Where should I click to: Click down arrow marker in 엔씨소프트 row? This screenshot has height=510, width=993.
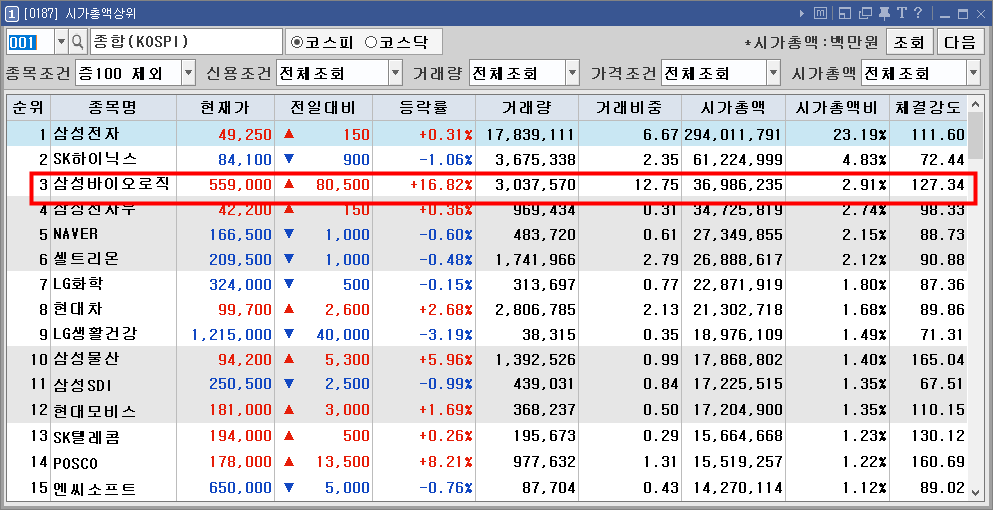pyautogui.click(x=289, y=488)
